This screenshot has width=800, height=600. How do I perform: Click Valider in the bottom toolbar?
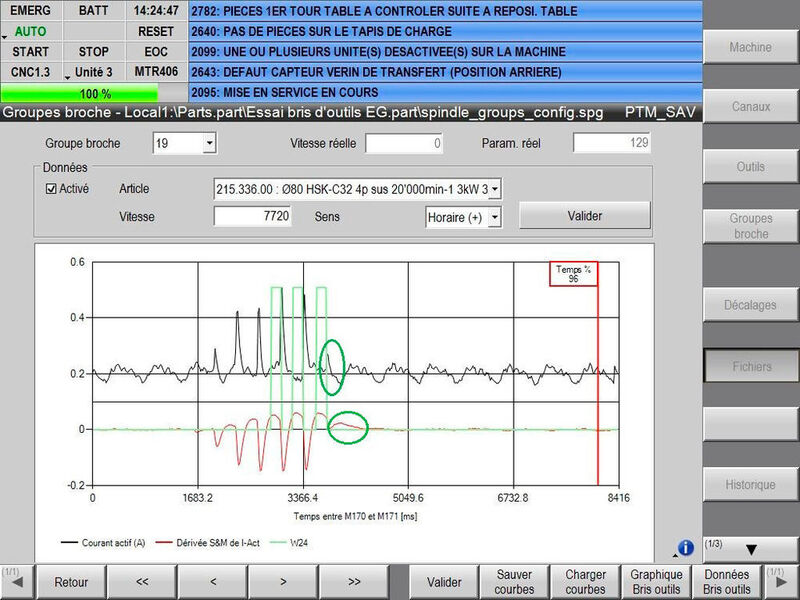click(x=444, y=582)
